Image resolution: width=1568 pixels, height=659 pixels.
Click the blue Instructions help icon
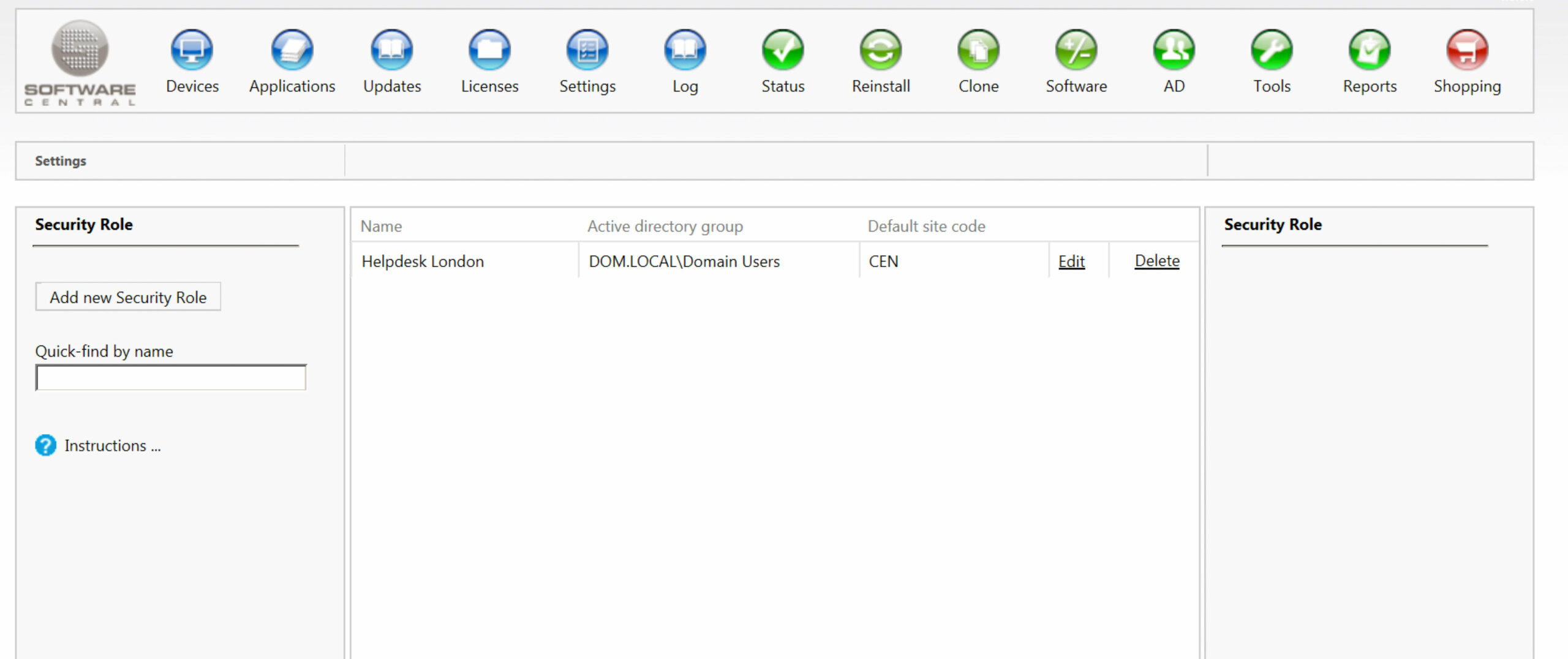(x=45, y=445)
